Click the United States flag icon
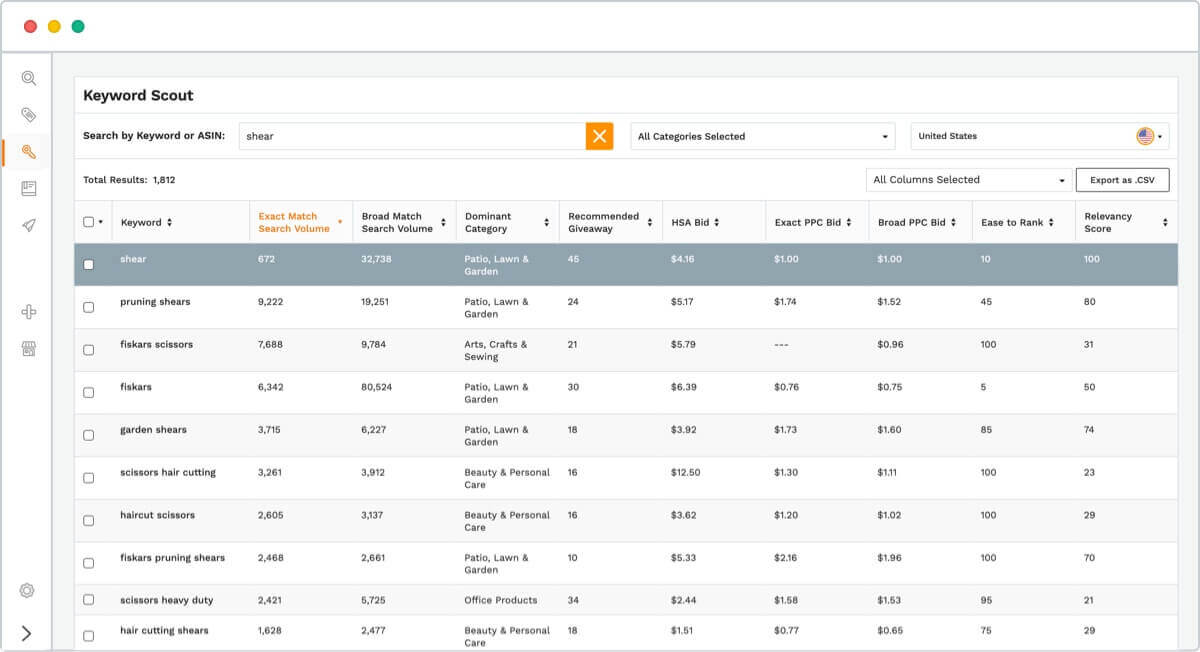Image resolution: width=1200 pixels, height=652 pixels. pyautogui.click(x=1145, y=136)
